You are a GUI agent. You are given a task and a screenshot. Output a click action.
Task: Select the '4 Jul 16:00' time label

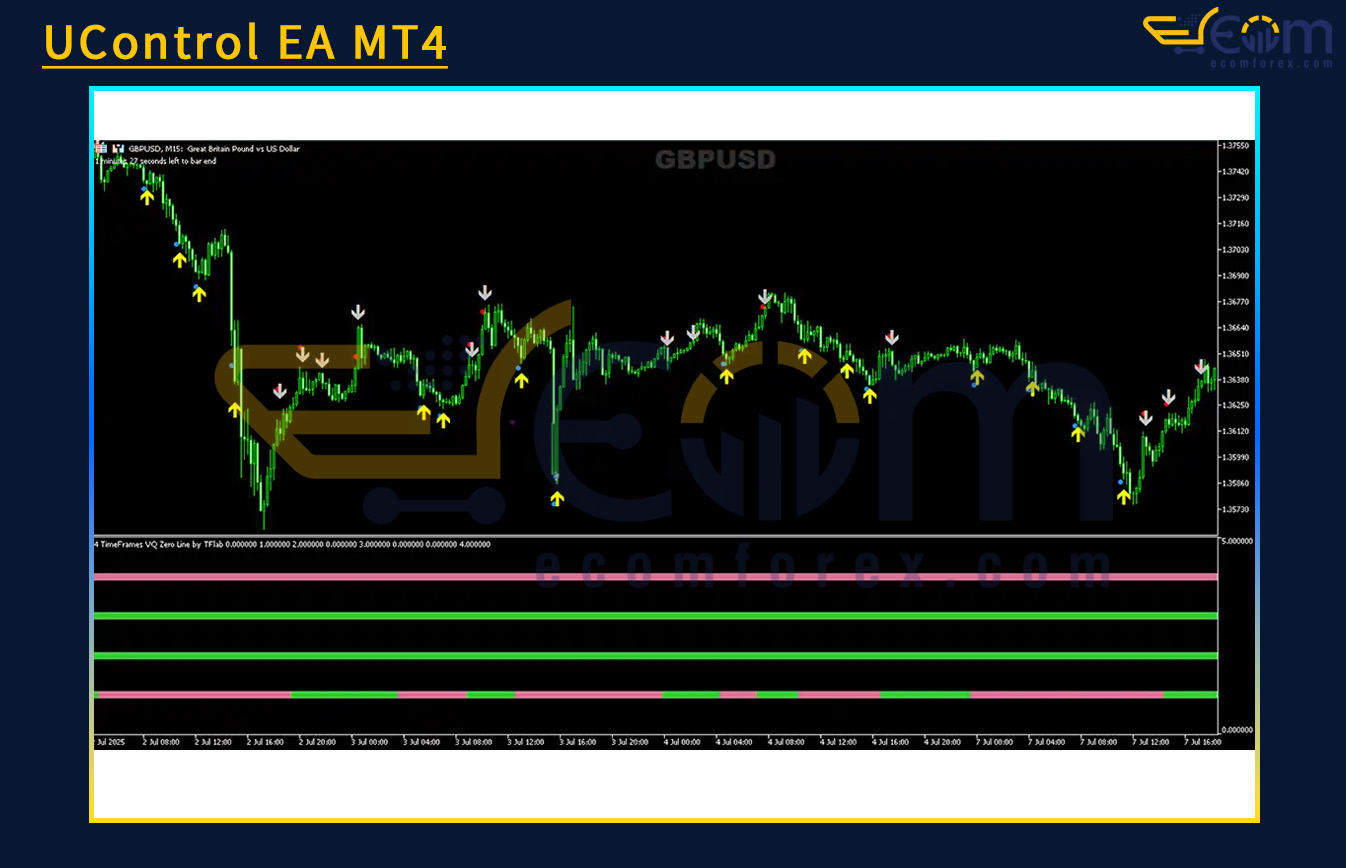tap(890, 742)
